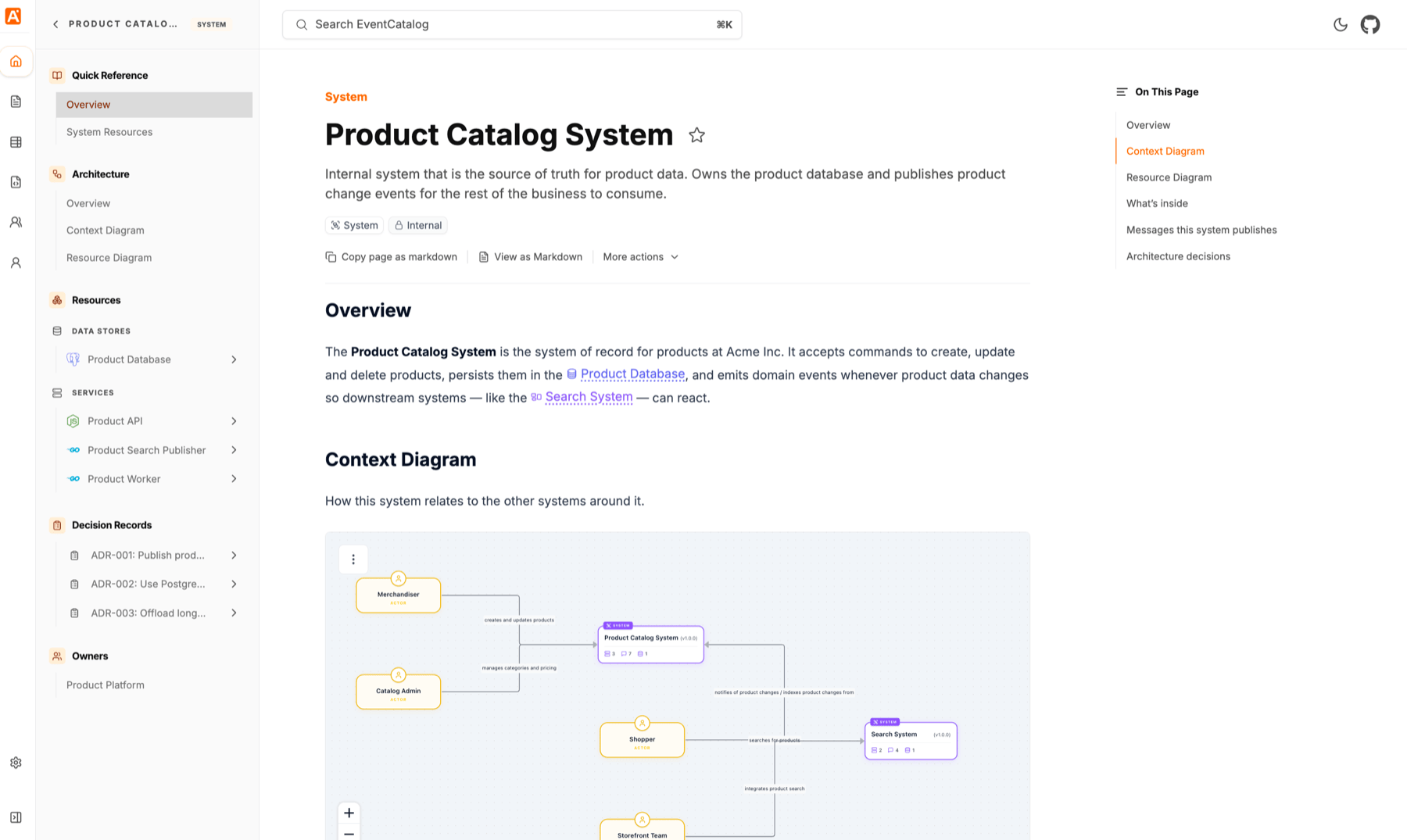This screenshot has width=1407, height=840.
Task: Open the teams icon in left rail
Action: [16, 223]
